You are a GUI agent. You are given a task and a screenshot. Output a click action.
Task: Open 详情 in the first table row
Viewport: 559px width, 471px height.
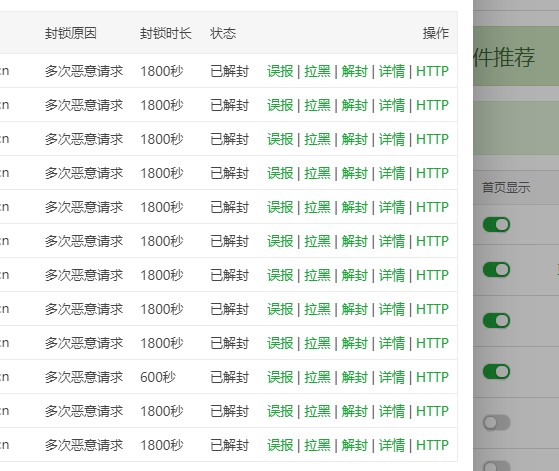[x=392, y=71]
